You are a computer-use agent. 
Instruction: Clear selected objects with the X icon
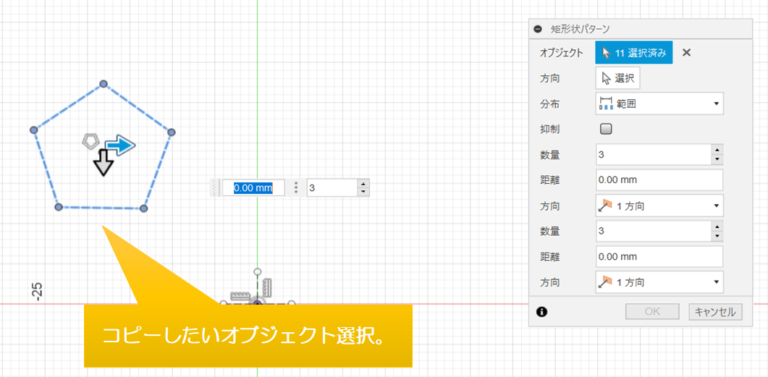point(687,53)
